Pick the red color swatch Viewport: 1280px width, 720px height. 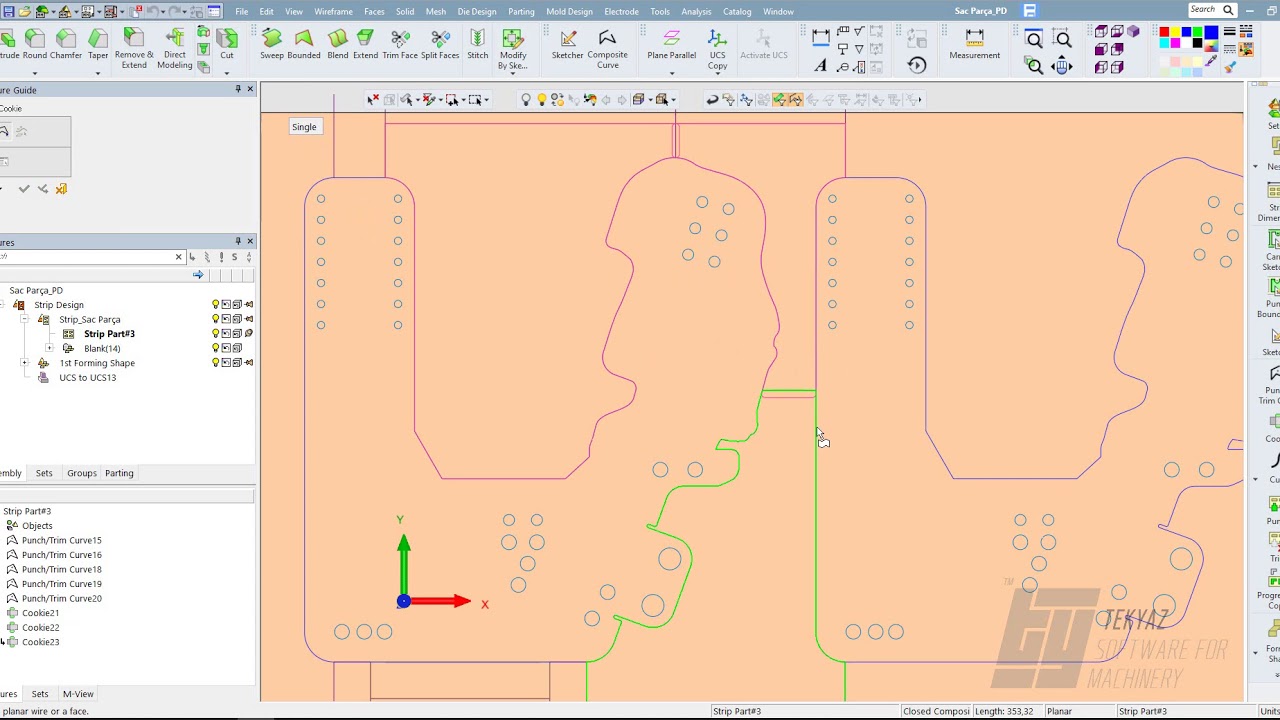point(1164,32)
